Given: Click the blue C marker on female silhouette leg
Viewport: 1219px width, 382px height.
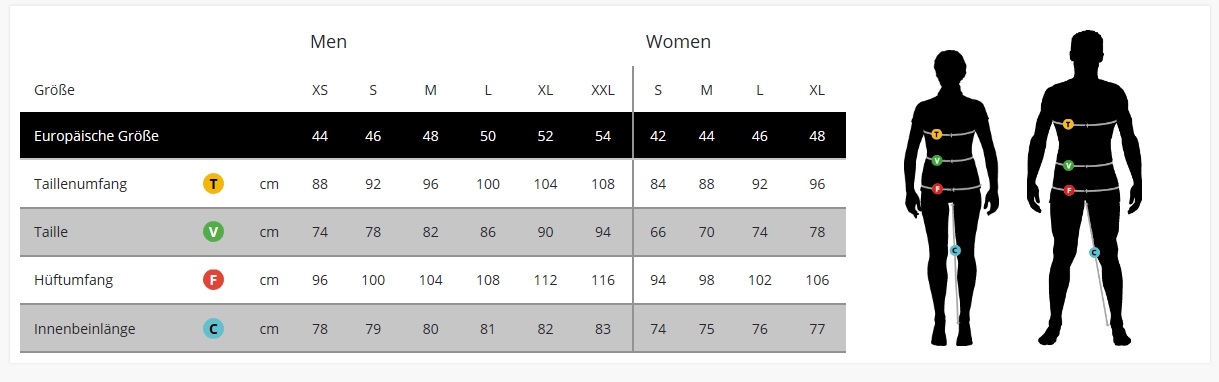Looking at the screenshot, I should click(x=955, y=250).
